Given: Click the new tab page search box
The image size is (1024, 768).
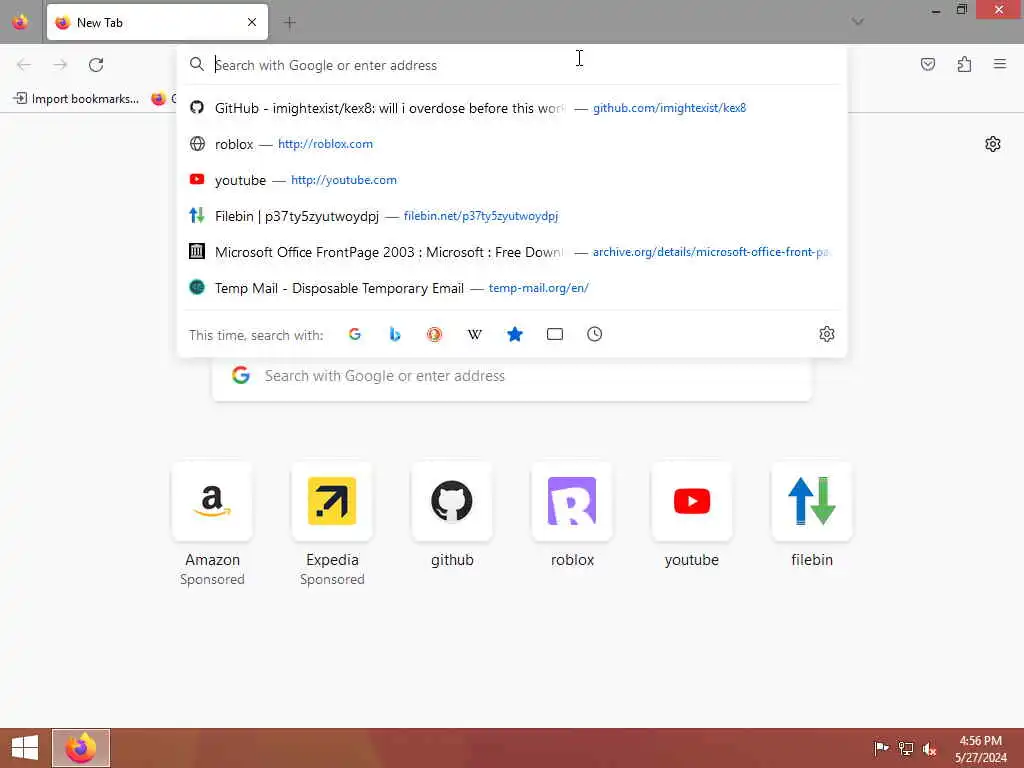Looking at the screenshot, I should [512, 376].
